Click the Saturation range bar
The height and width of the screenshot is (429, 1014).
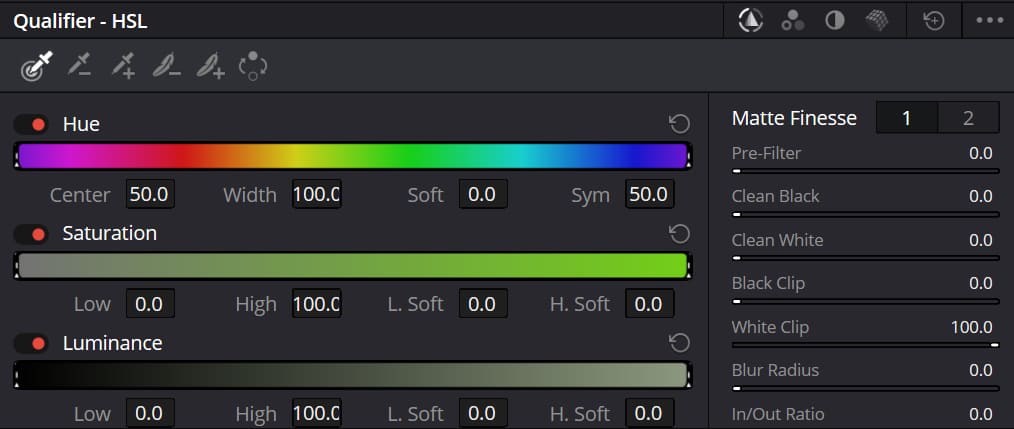point(352,266)
